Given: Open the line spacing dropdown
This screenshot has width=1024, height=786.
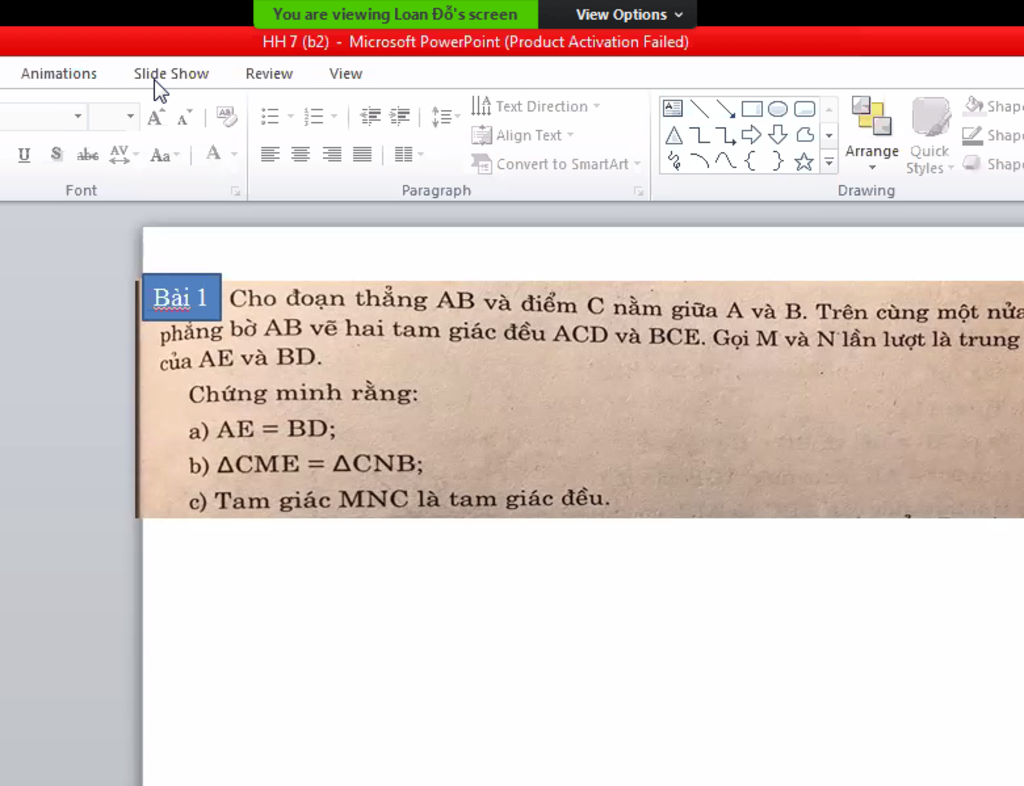Looking at the screenshot, I should (445, 117).
